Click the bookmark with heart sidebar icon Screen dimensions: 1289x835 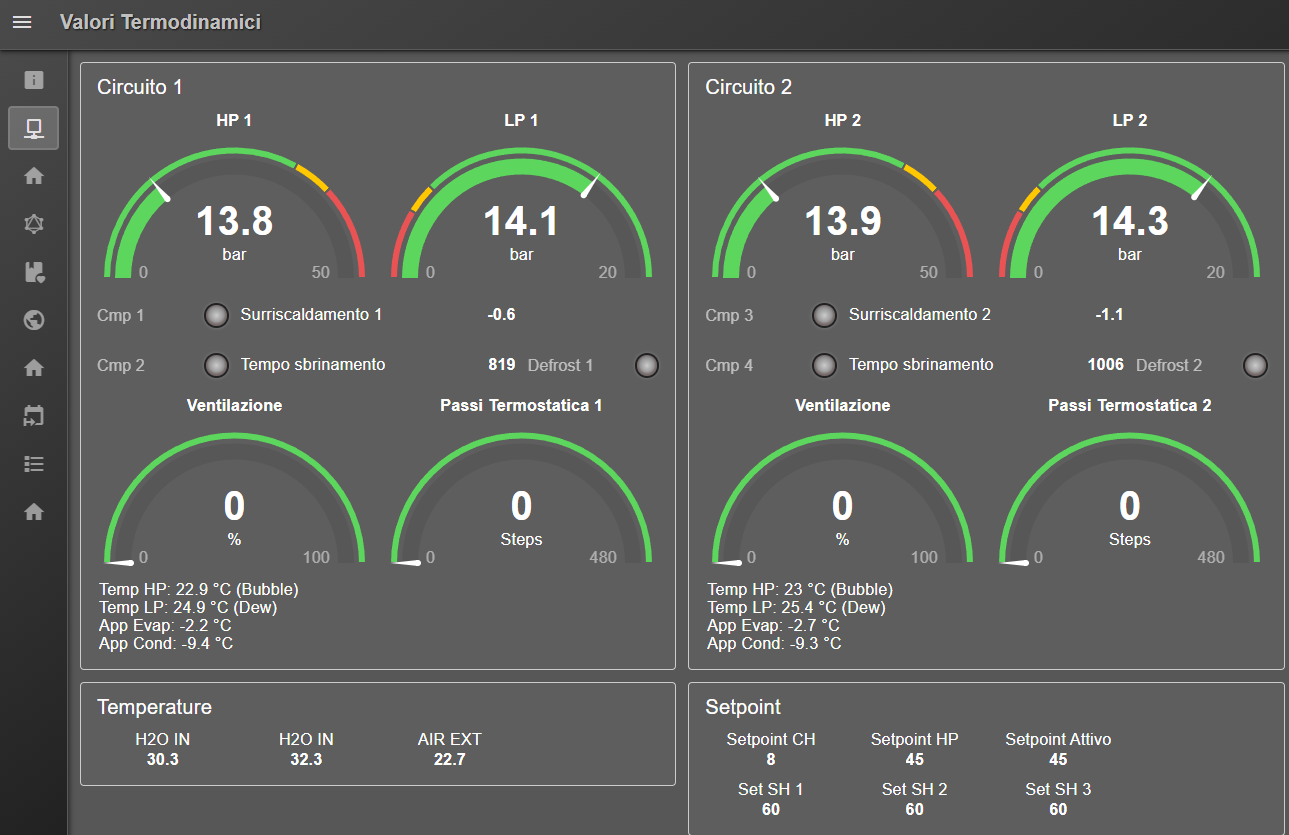[x=34, y=272]
